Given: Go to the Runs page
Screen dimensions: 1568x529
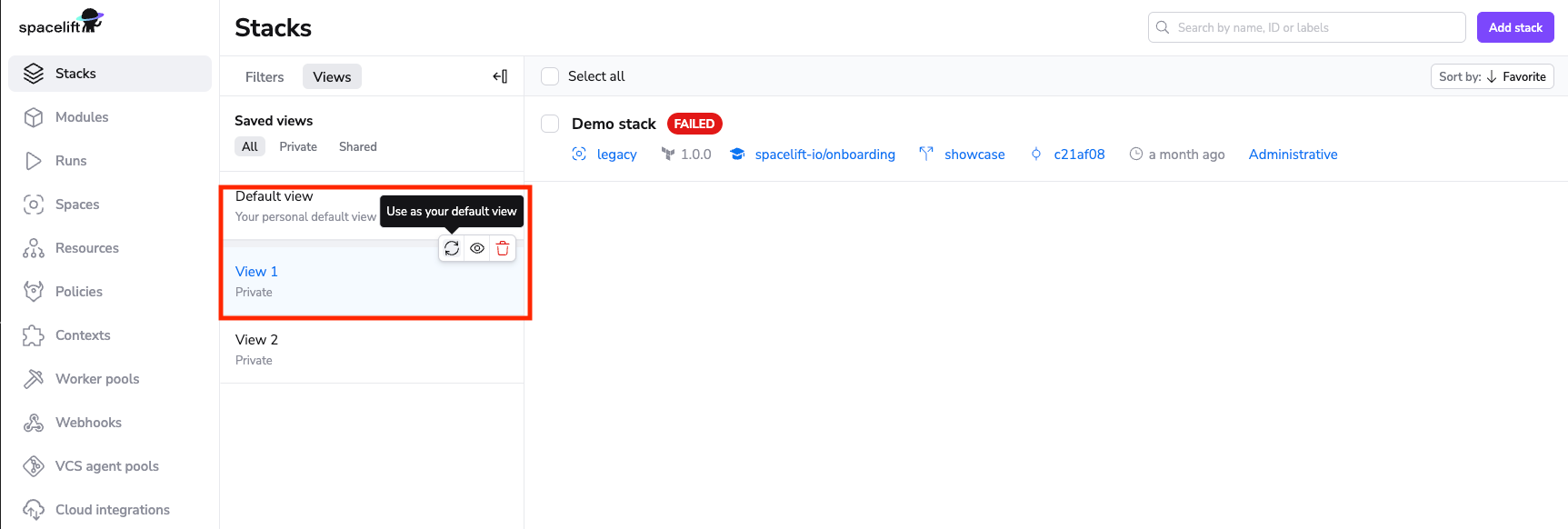Looking at the screenshot, I should (71, 161).
